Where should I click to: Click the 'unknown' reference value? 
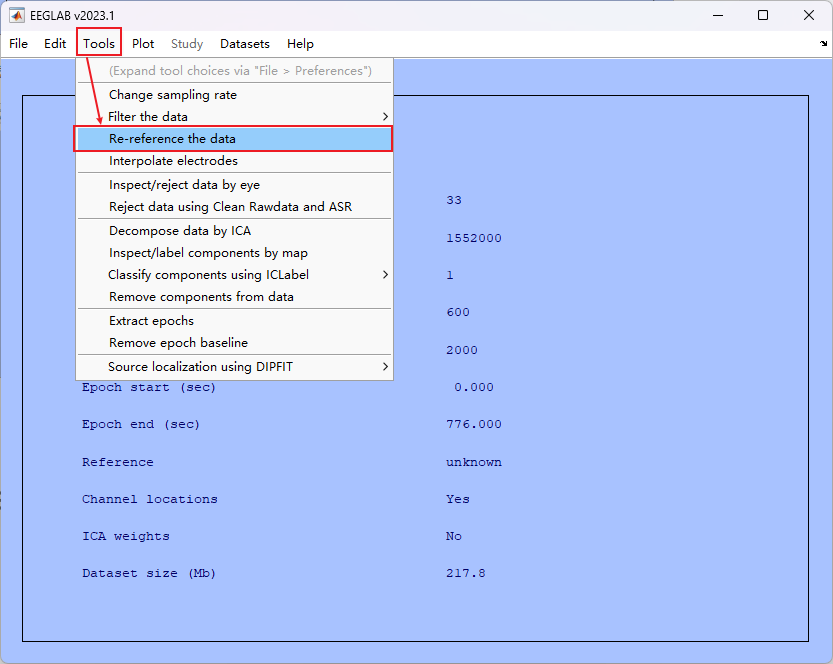click(x=474, y=462)
